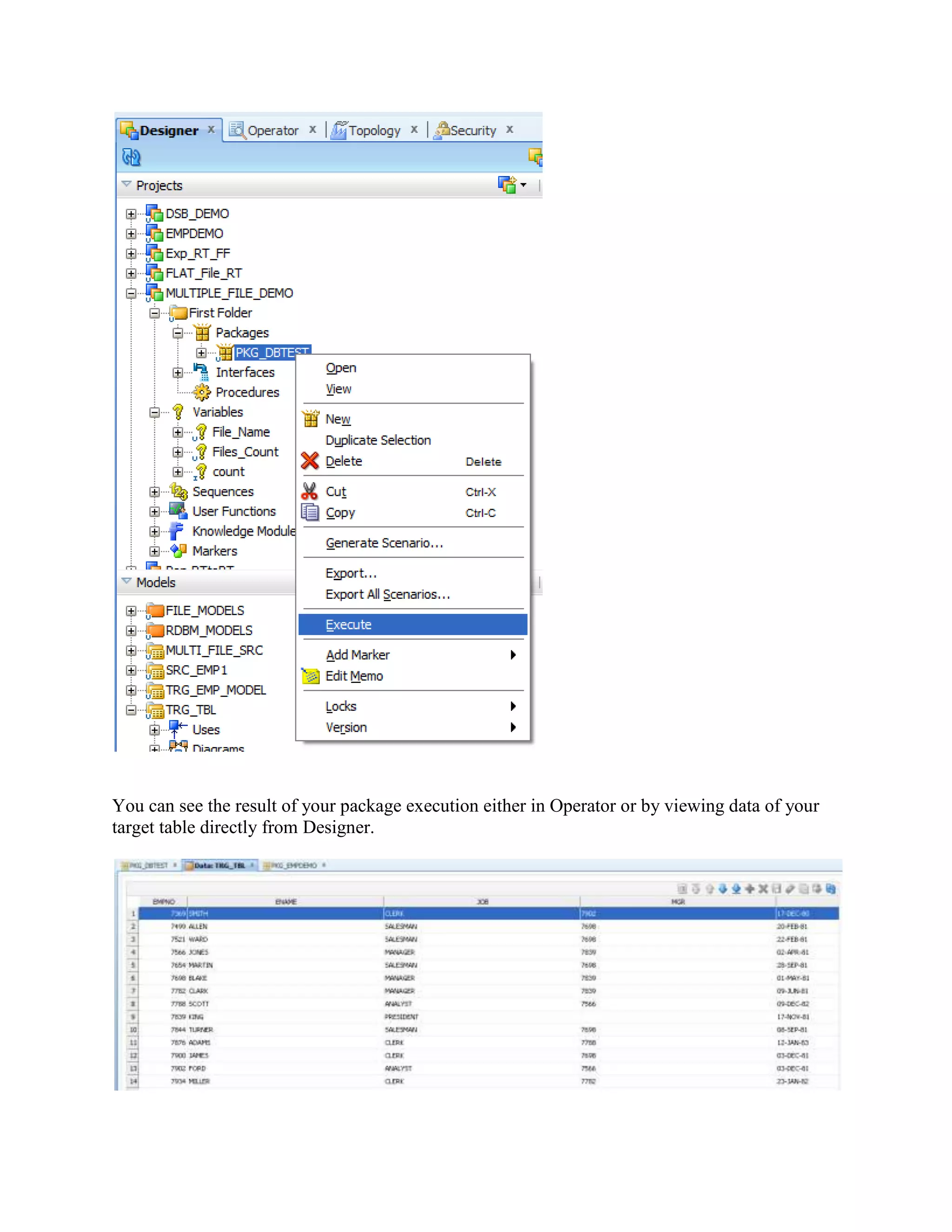
Task: Click the Interfaces node icon
Action: tap(201, 372)
